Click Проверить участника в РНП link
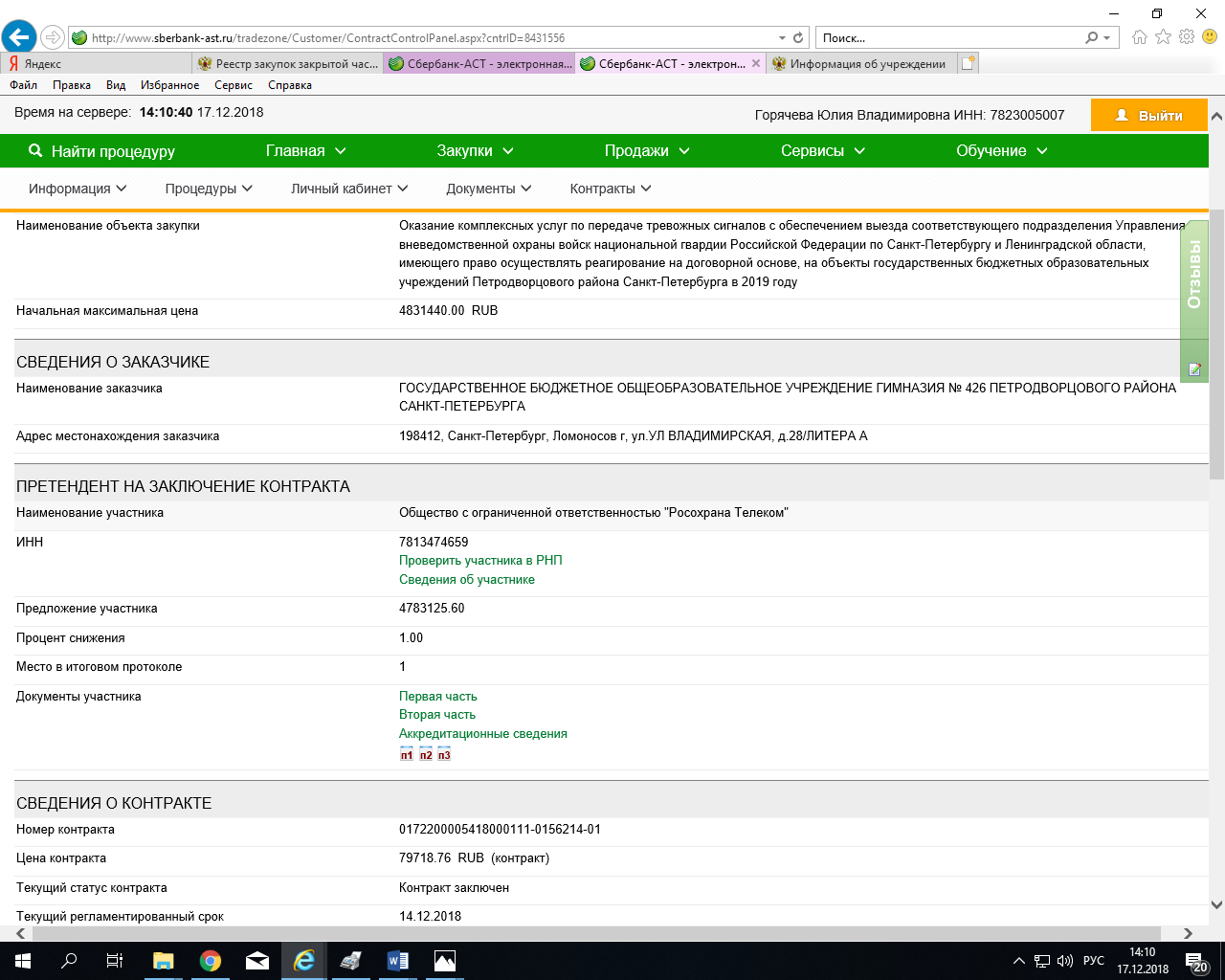1225x980 pixels. click(480, 561)
